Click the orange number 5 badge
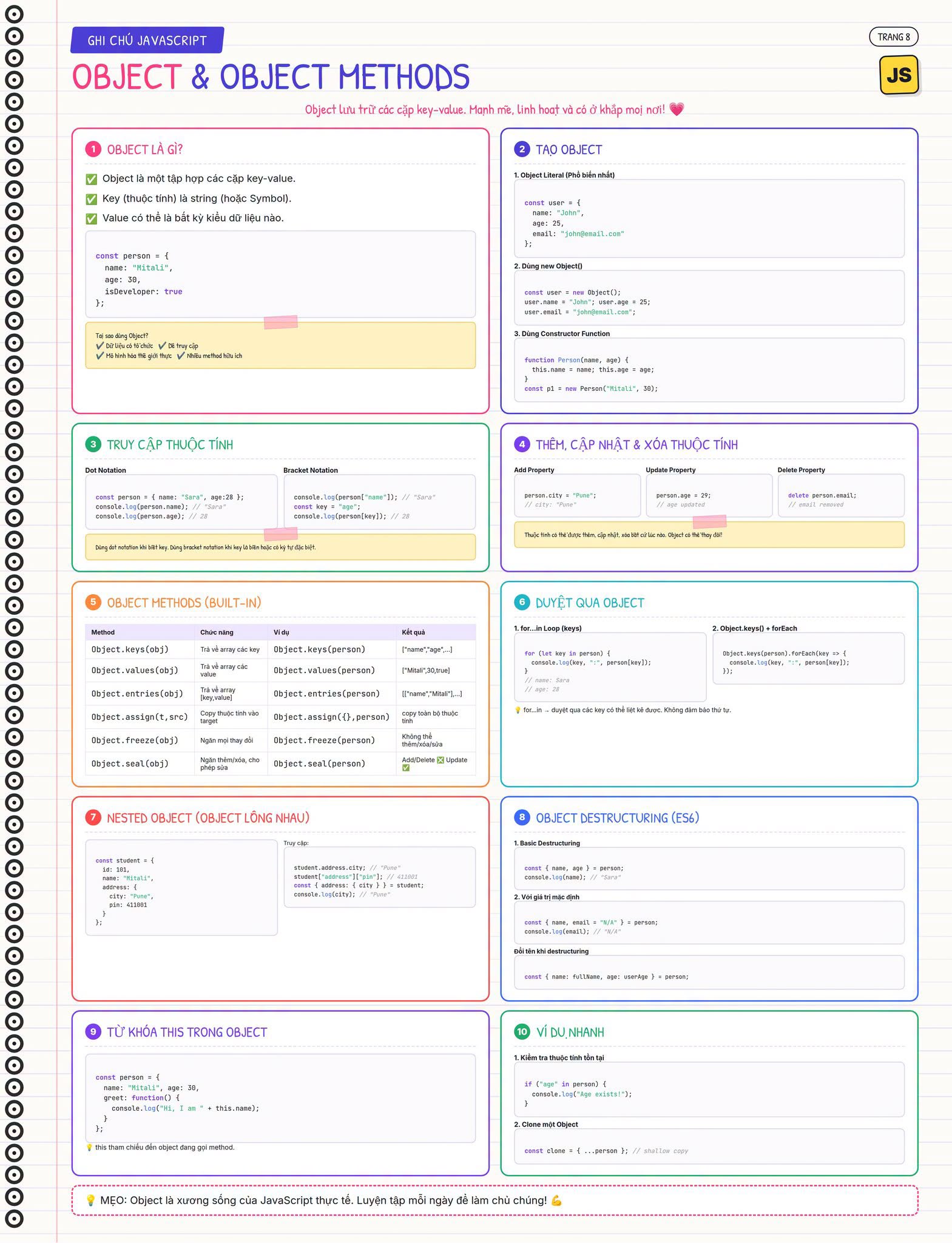This screenshot has height=1243, width=952. point(93,602)
